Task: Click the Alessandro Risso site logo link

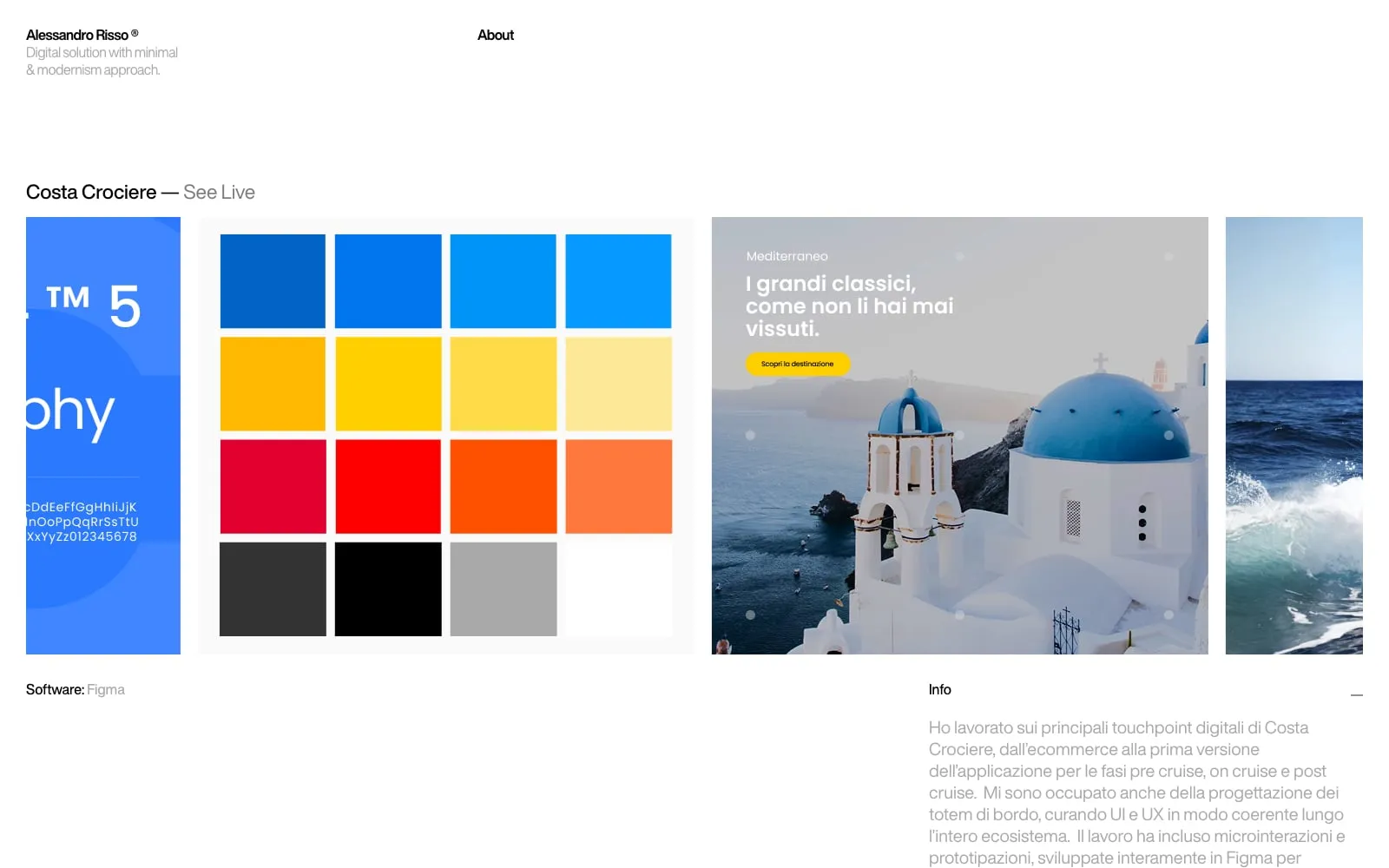Action: click(x=82, y=35)
